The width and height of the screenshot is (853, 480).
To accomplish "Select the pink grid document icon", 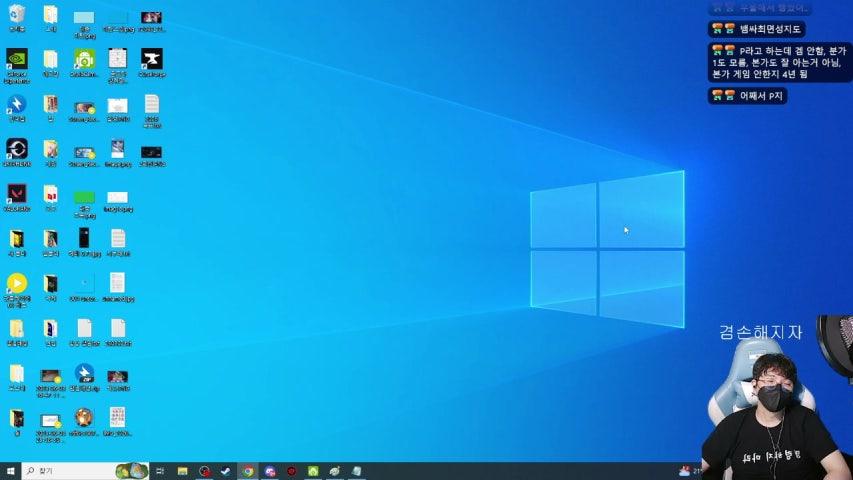I will coord(118,422).
